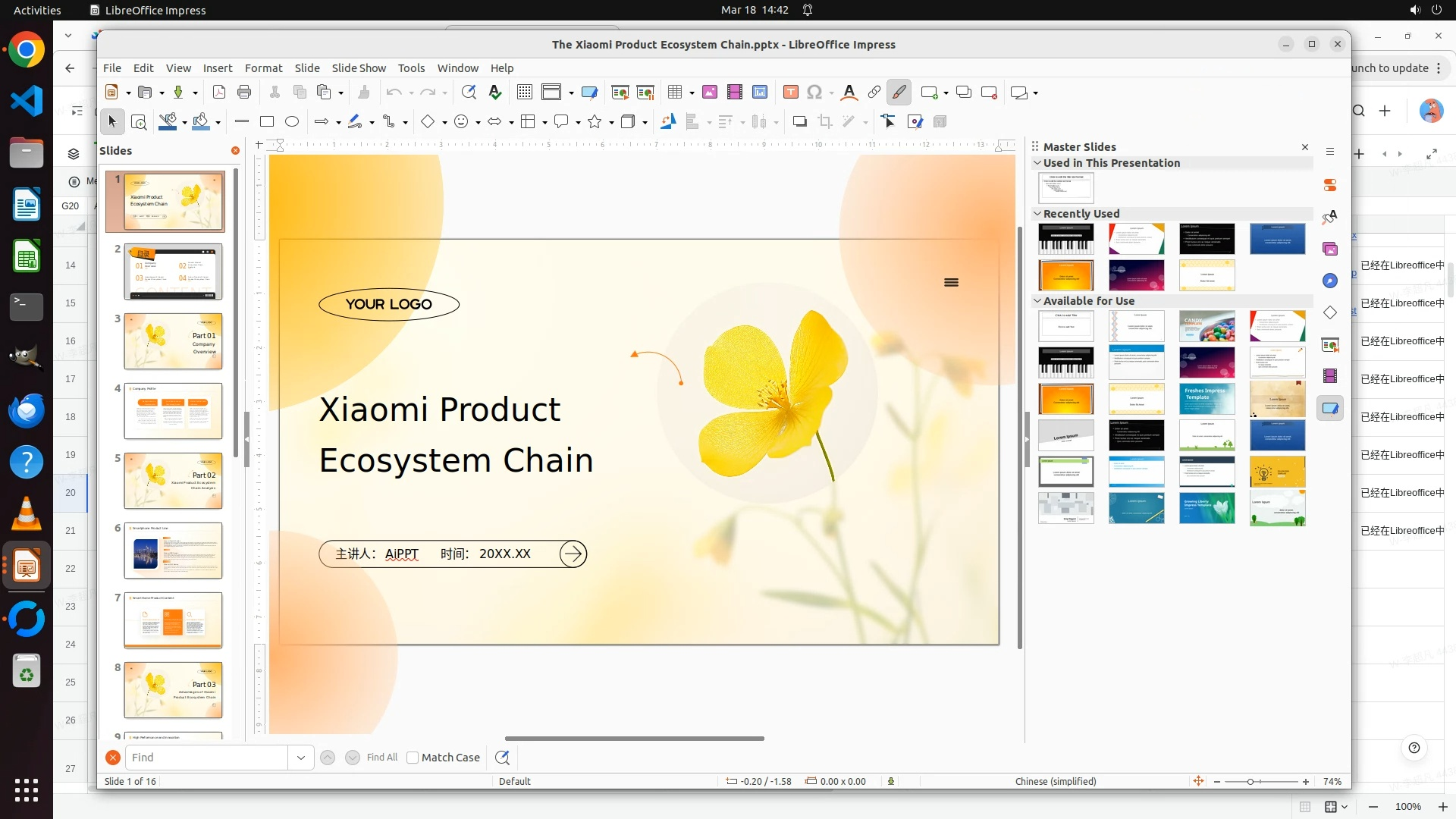Select the Ellipse shape tool
Viewport: 1456px width, 819px height.
click(x=292, y=121)
